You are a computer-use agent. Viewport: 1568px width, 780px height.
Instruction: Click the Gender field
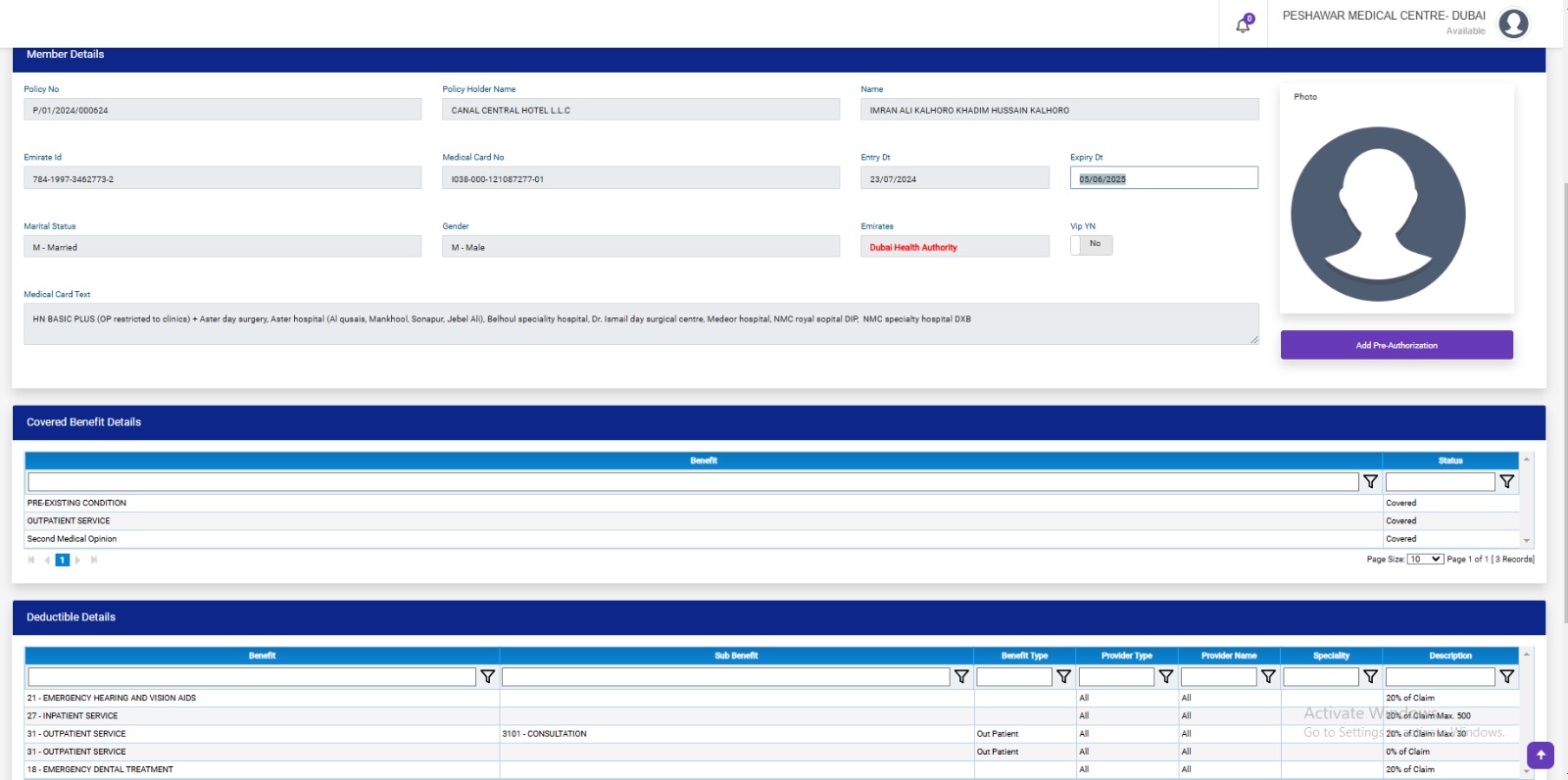[x=641, y=247]
